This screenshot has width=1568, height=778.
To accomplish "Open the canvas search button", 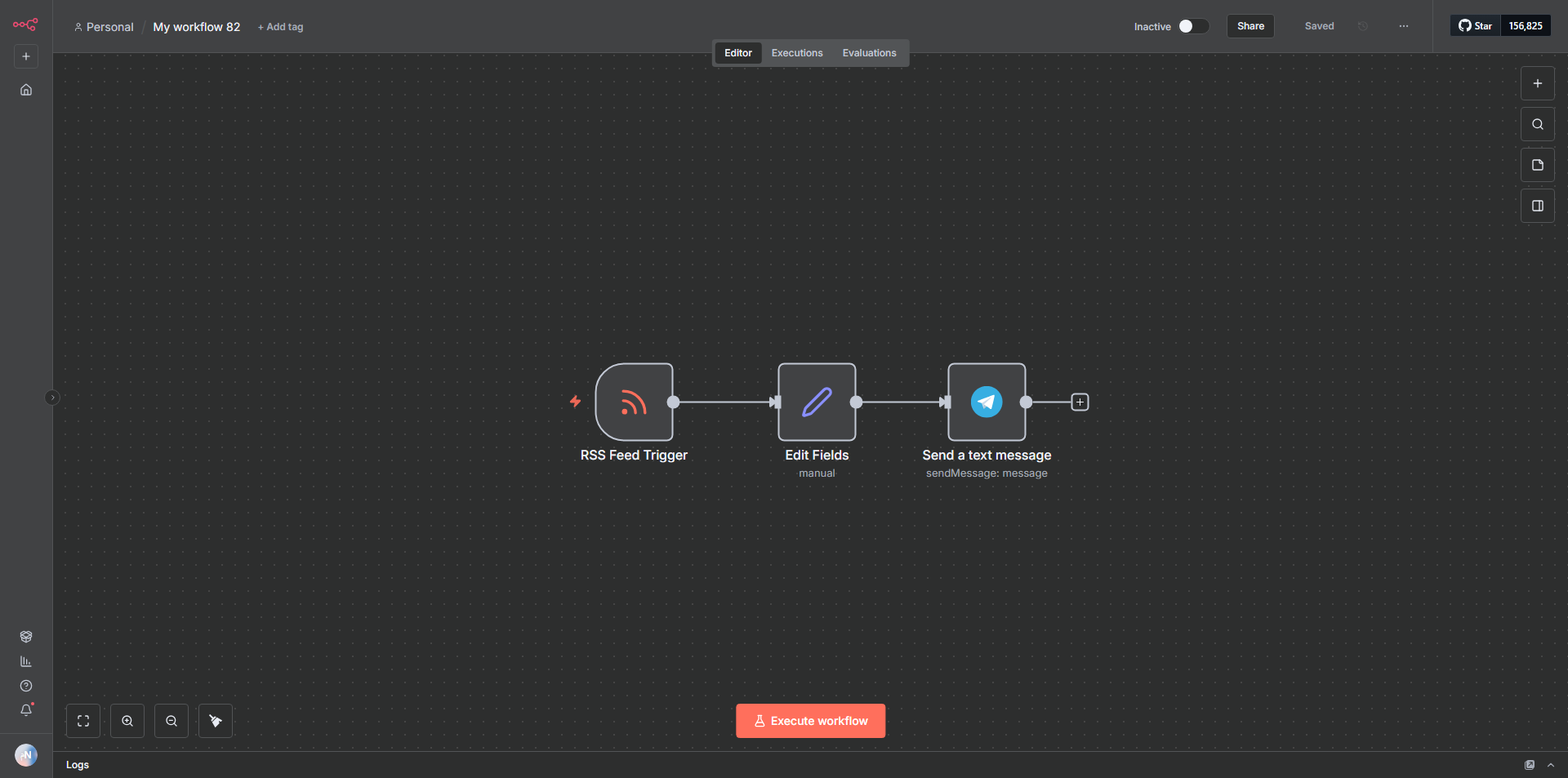I will tap(1537, 124).
